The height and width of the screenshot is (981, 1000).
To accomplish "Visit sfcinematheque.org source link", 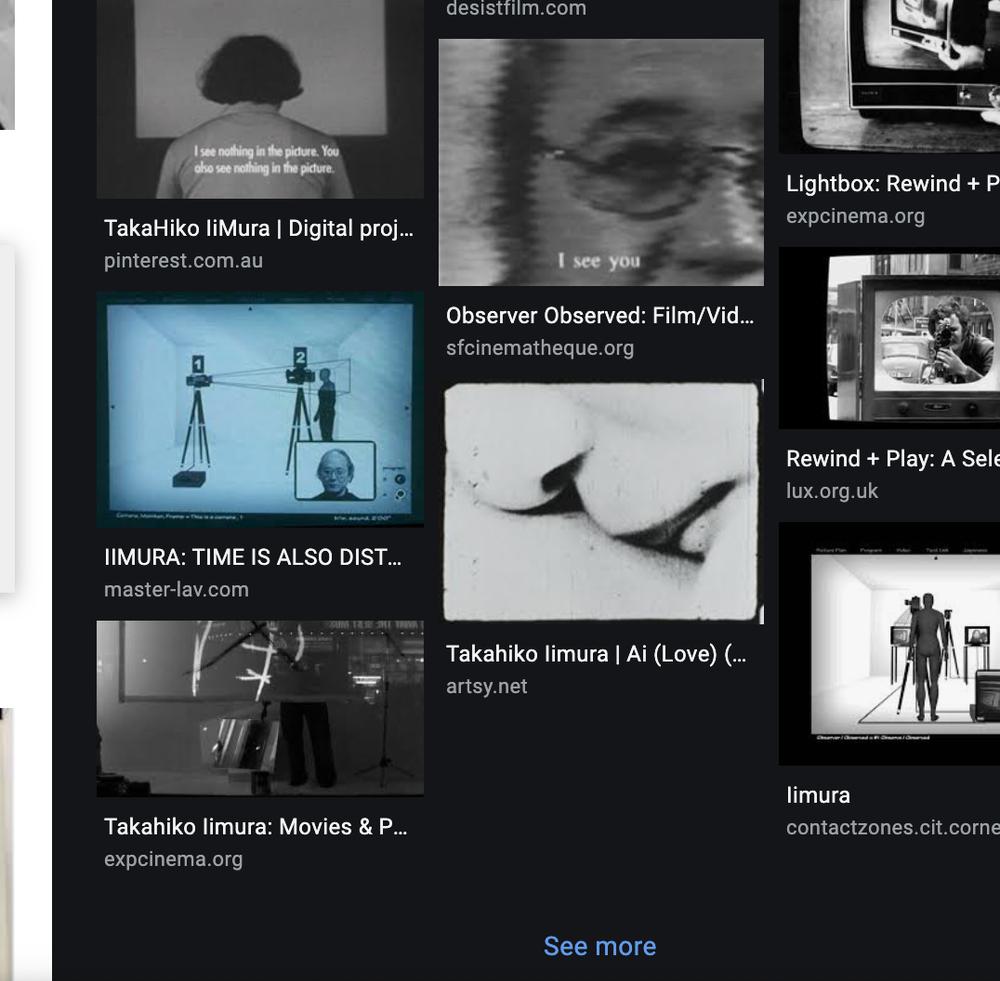I will (x=540, y=348).
